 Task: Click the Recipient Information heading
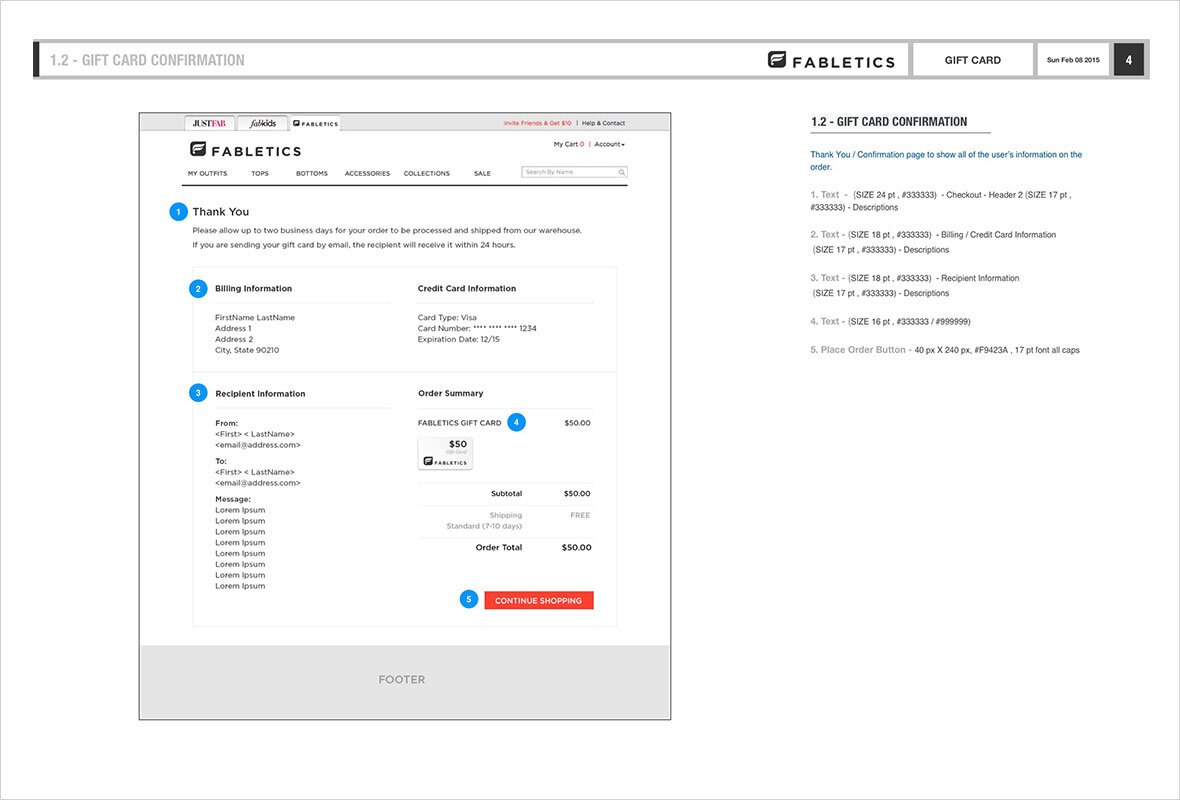[x=260, y=394]
